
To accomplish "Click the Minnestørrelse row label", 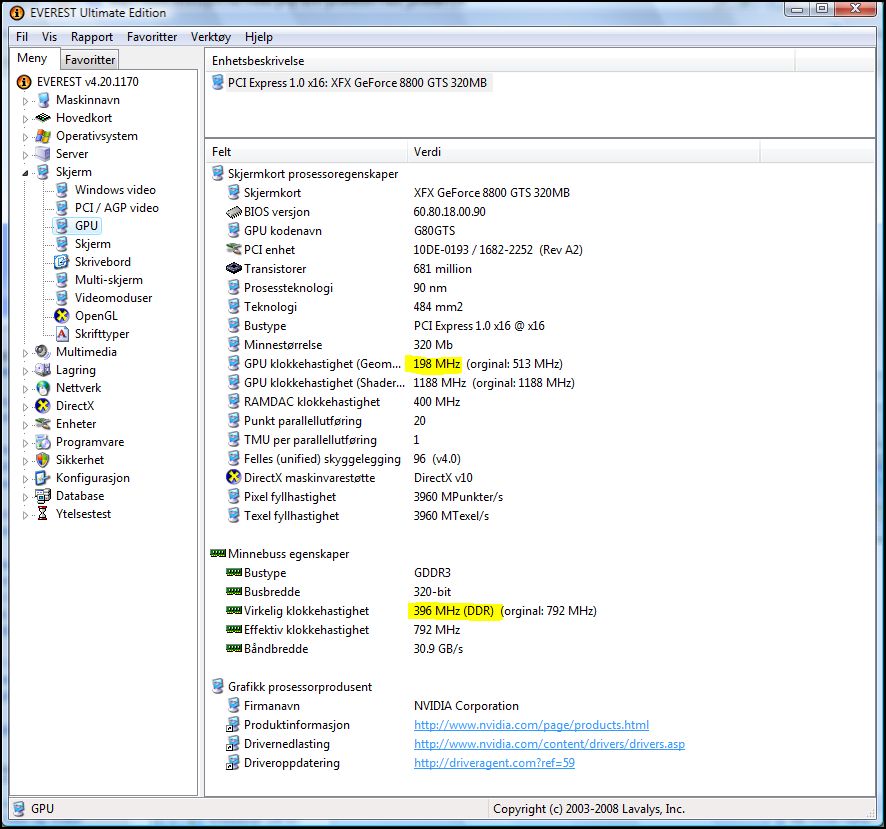I will click(x=283, y=345).
